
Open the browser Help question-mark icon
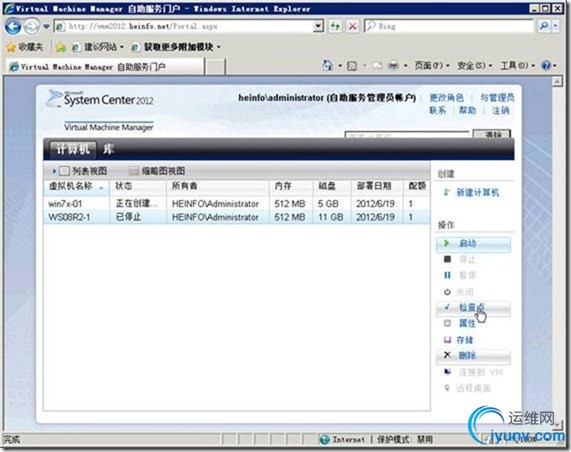coord(546,66)
